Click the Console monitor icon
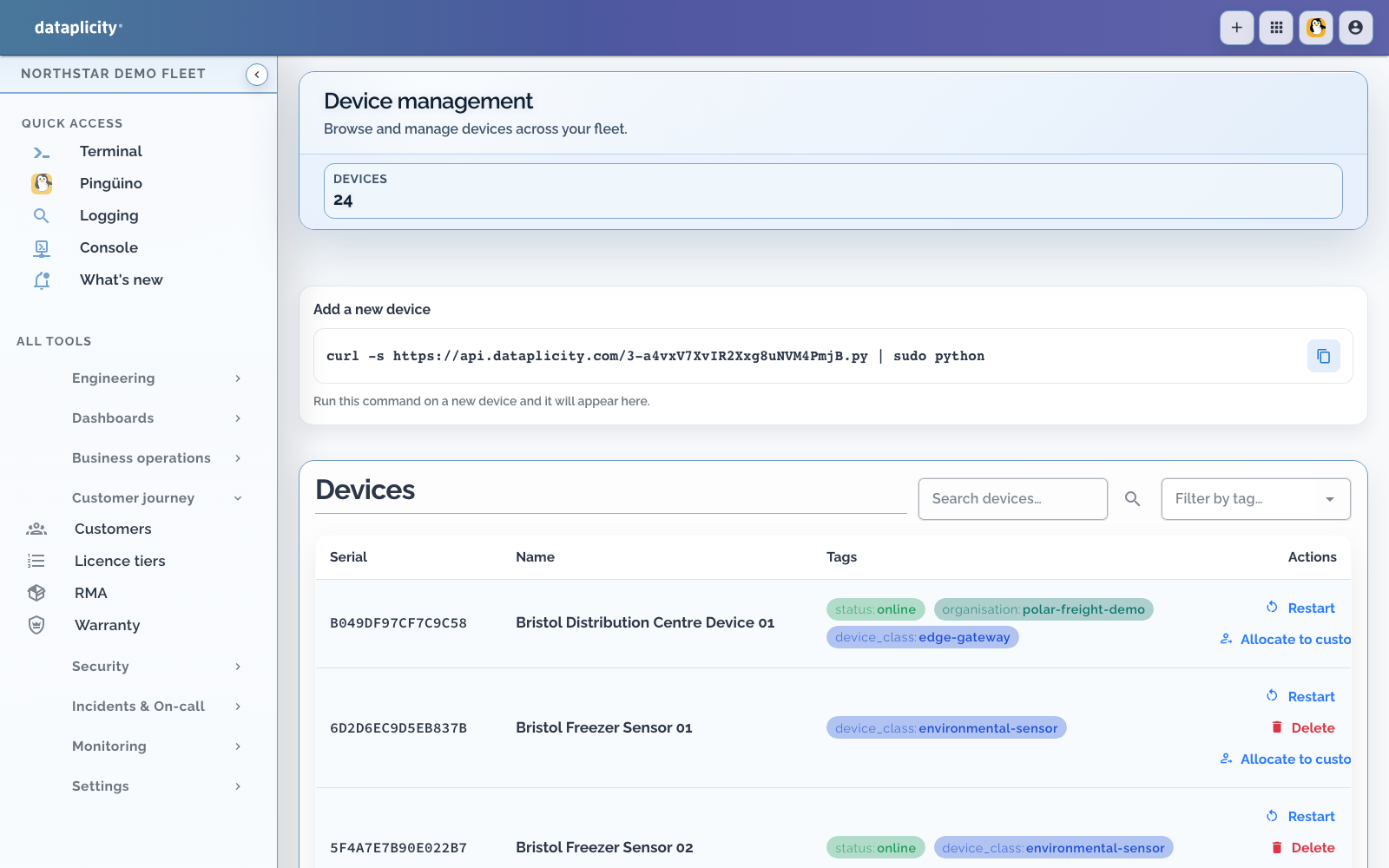Screen dimensions: 1389x868 tap(42, 248)
